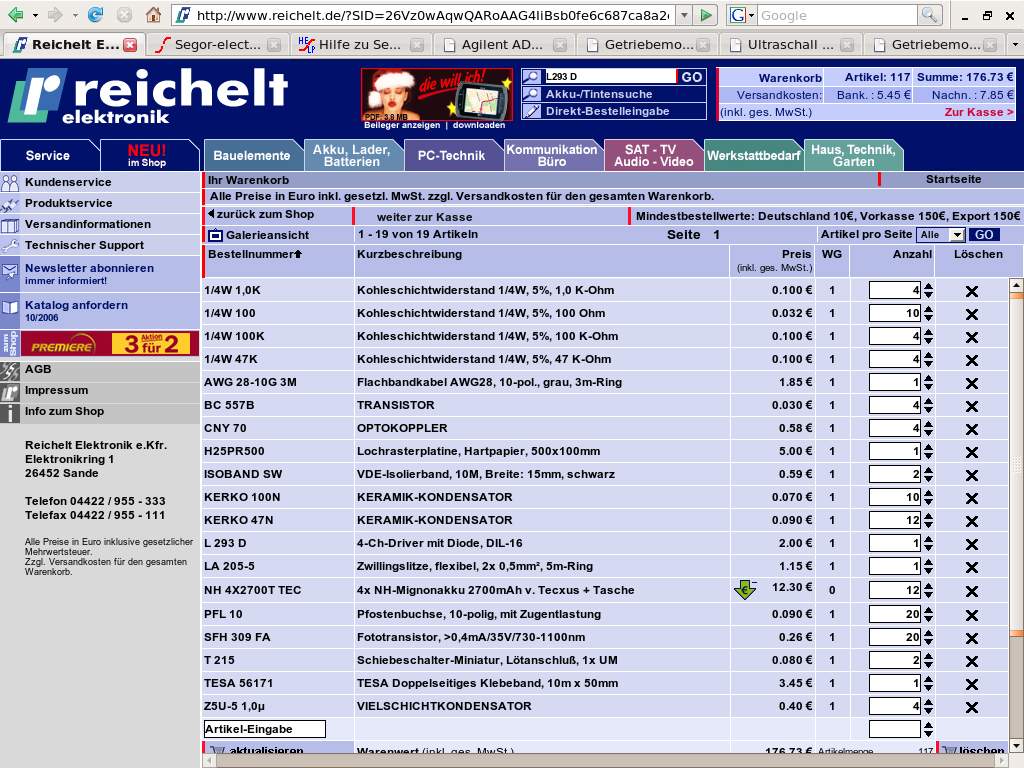The width and height of the screenshot is (1024, 768).
Task: Click the Newsletter envelope icon
Action: tap(10, 272)
